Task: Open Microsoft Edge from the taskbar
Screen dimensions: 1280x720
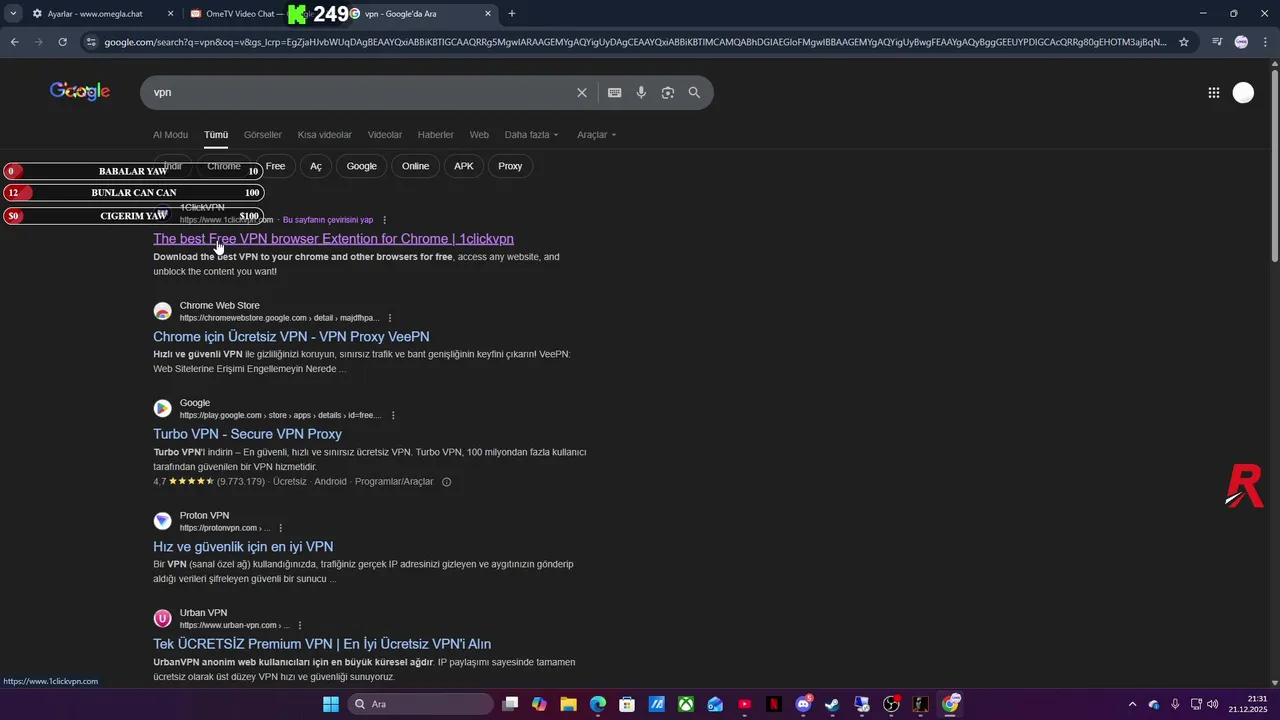Action: coord(598,704)
